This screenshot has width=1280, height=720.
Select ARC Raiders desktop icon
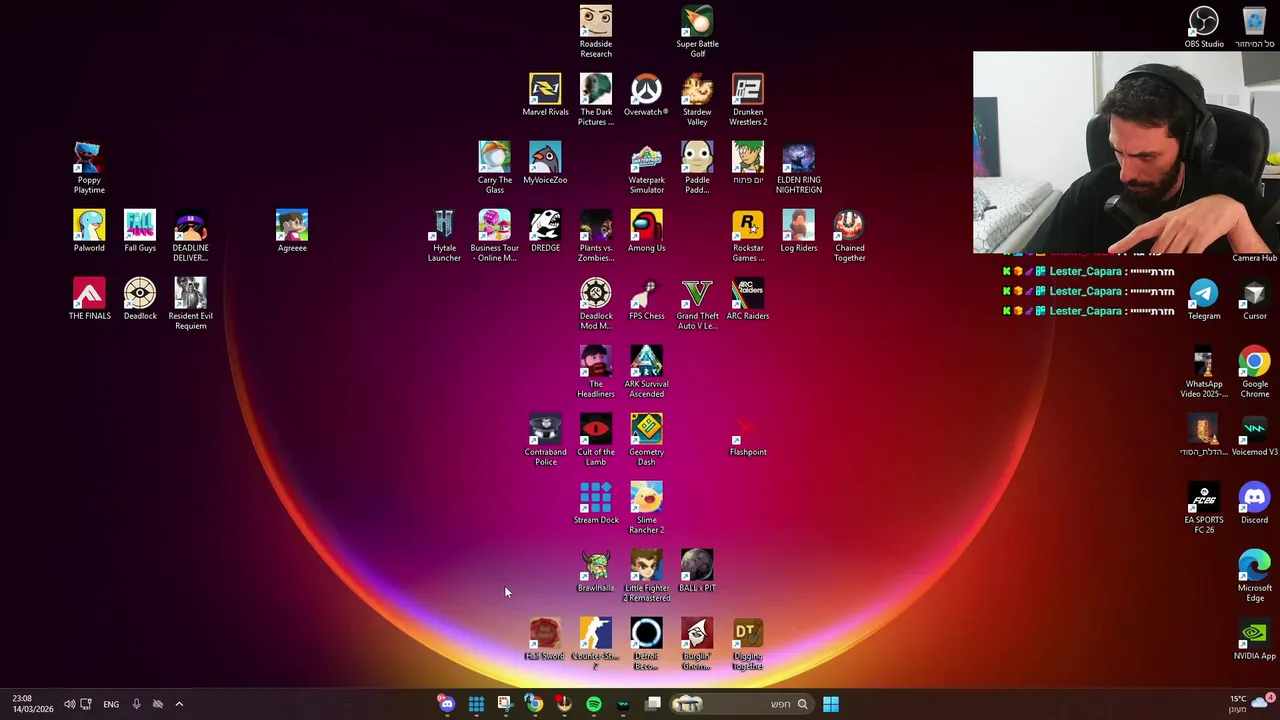(748, 299)
